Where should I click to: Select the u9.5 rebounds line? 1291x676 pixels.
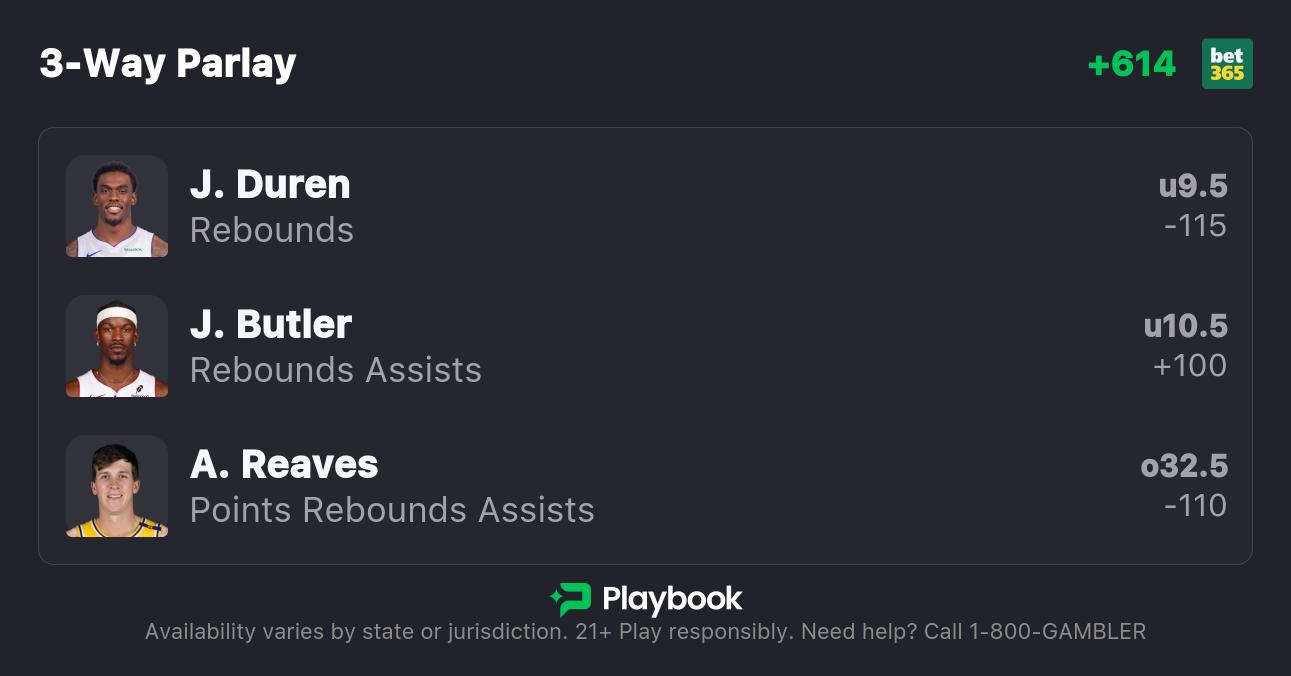click(1193, 186)
